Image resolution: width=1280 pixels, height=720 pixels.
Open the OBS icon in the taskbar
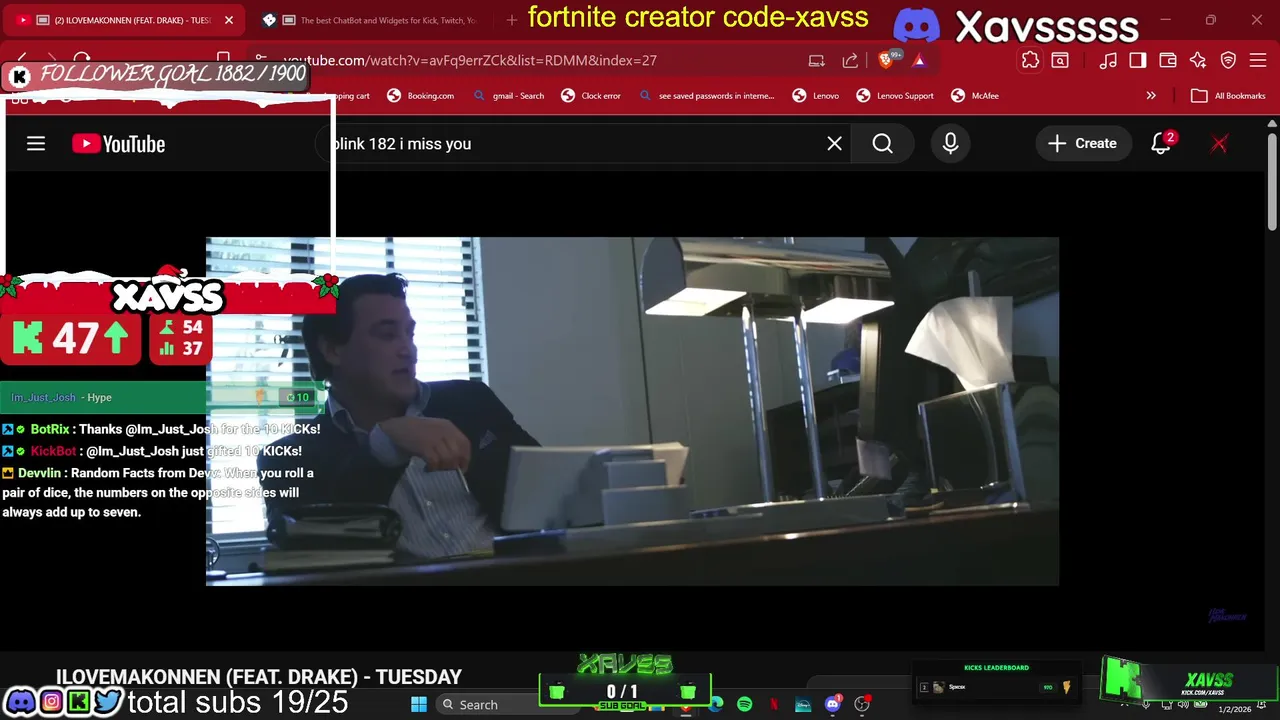[862, 704]
